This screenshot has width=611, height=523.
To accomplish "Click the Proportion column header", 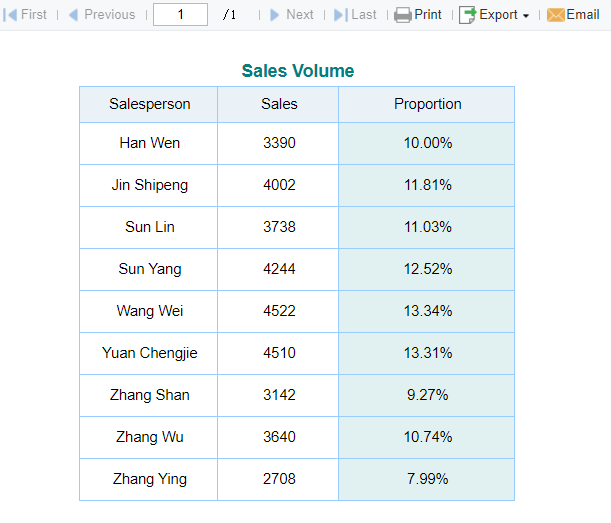I will (x=427, y=104).
